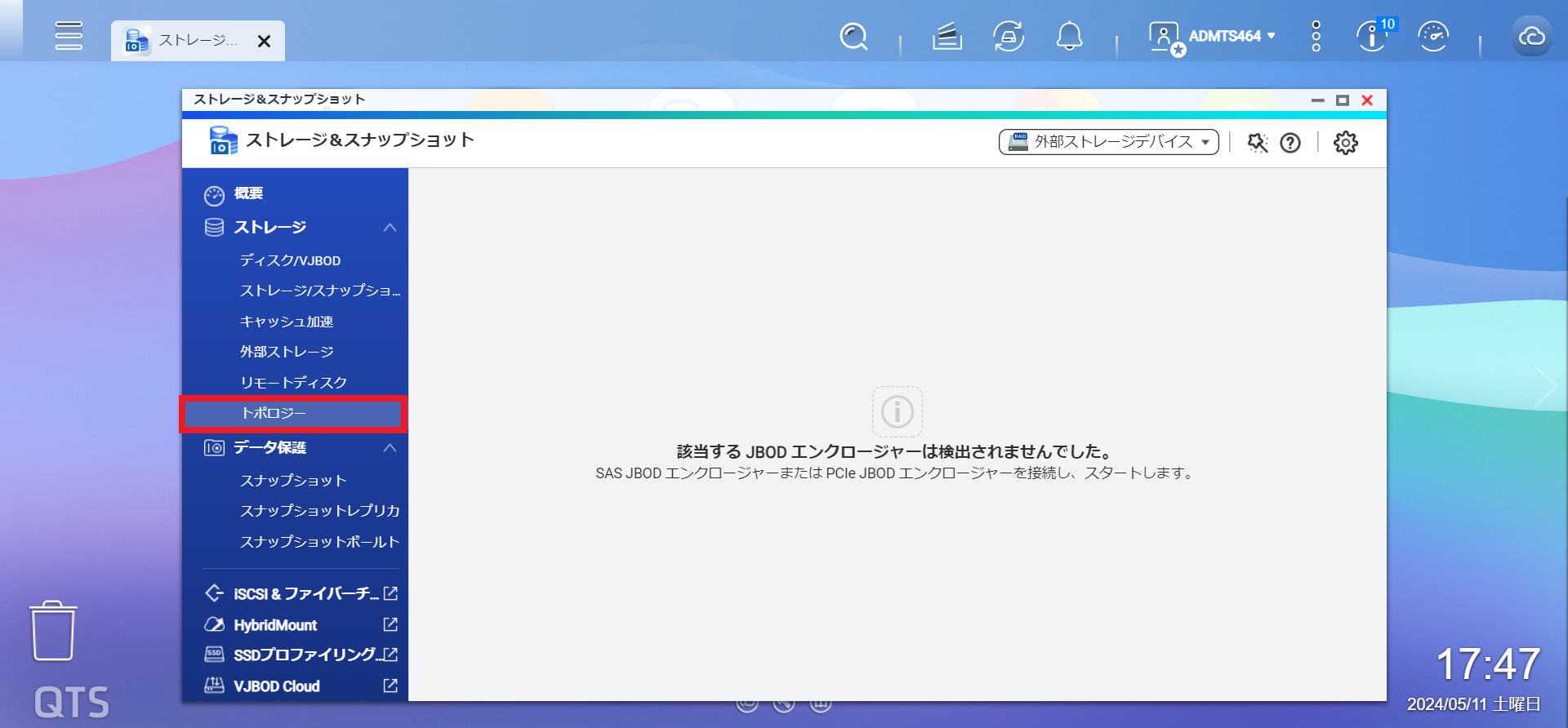
Task: Click the Storage & Snapshots app logo
Action: pyautogui.click(x=223, y=140)
